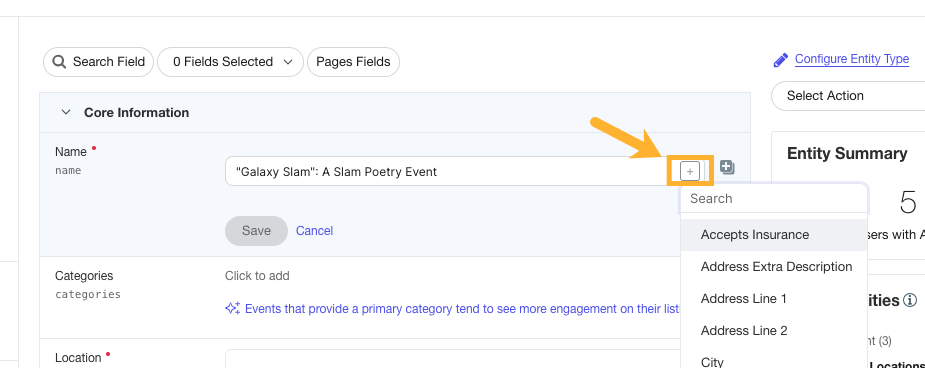Click the Save button
925x368 pixels.
pos(256,231)
